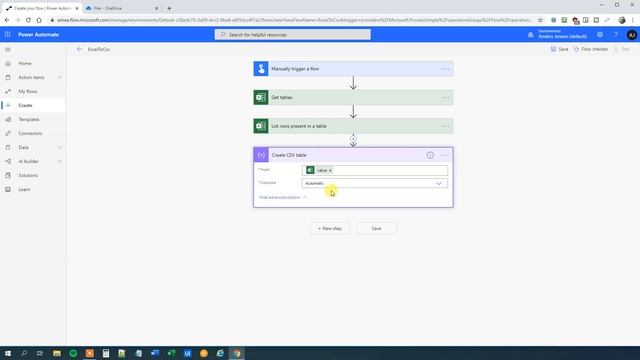Open File Explorer from the taskbar
640x360 pixels.
(57, 353)
